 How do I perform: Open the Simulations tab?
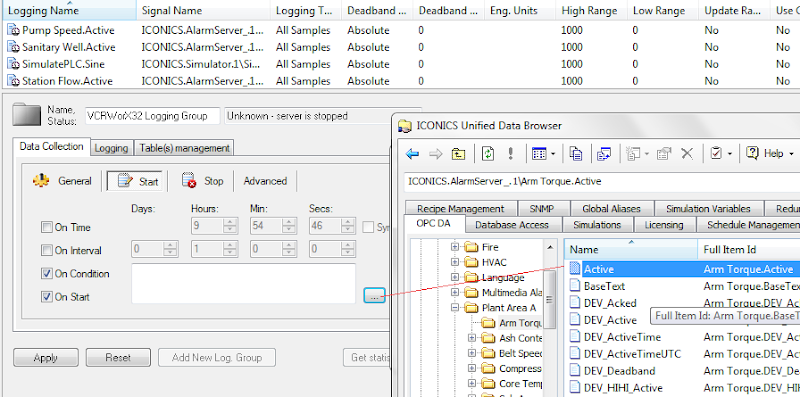click(x=597, y=225)
